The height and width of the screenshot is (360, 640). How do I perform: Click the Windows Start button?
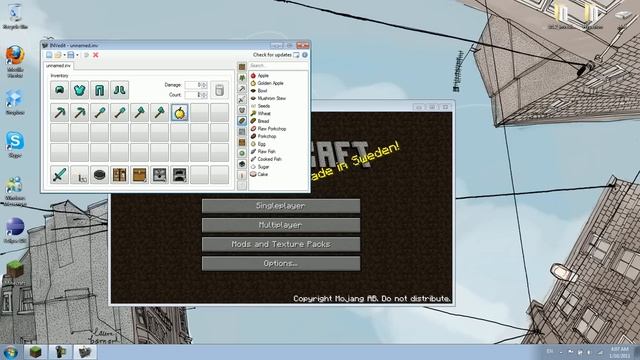[x=10, y=352]
